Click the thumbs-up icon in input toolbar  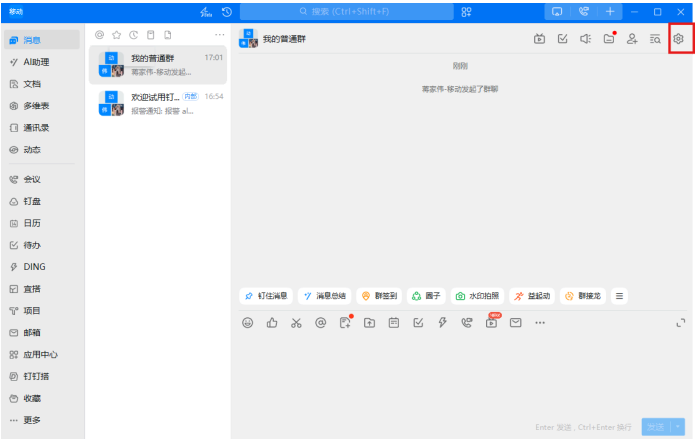pos(272,323)
